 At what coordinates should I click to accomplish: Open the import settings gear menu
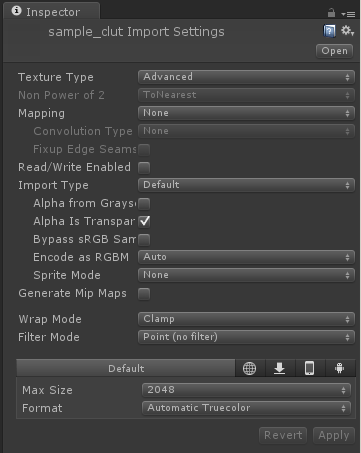click(347, 31)
